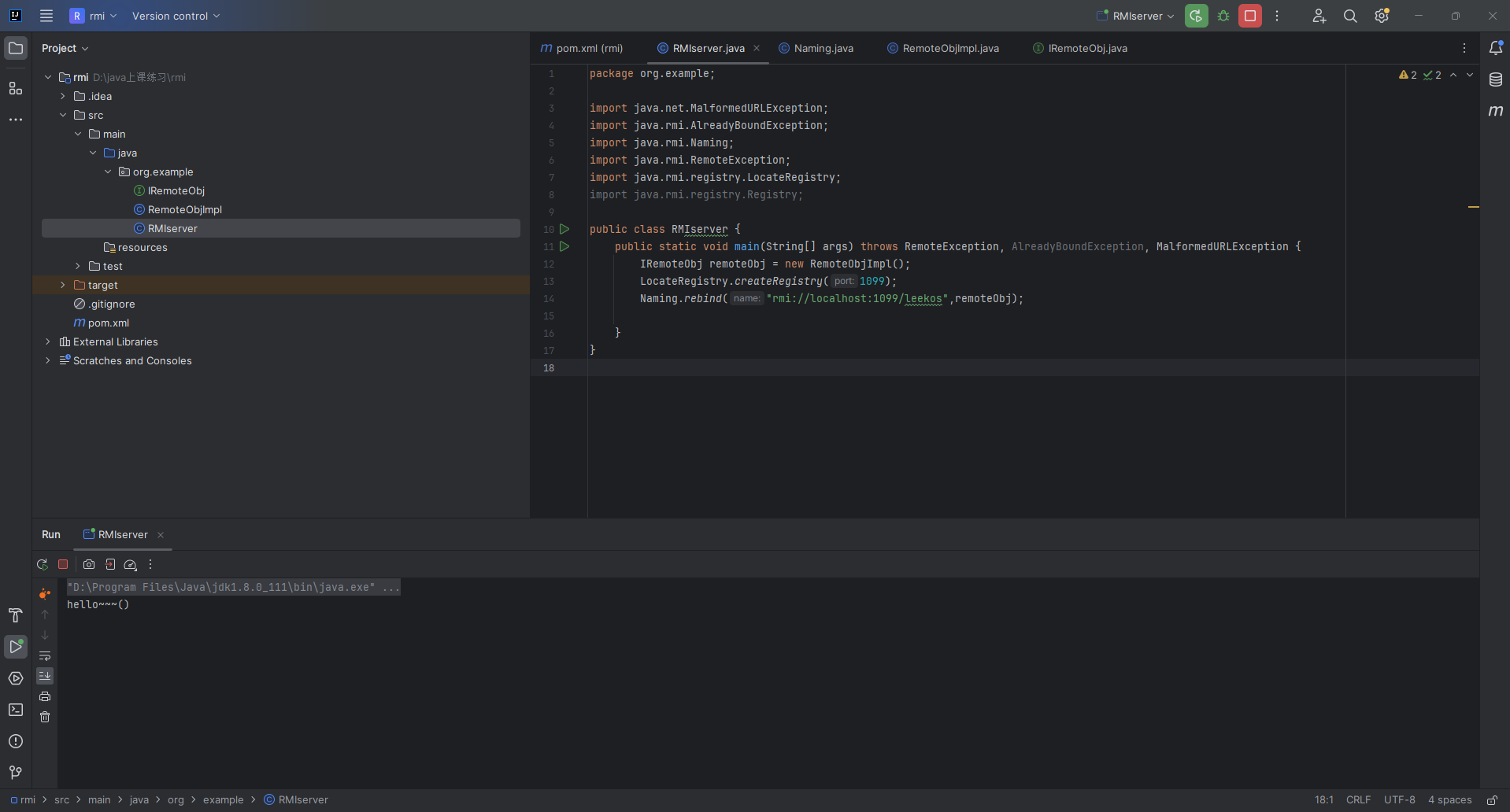Open the Build hammer tool window

(16, 615)
